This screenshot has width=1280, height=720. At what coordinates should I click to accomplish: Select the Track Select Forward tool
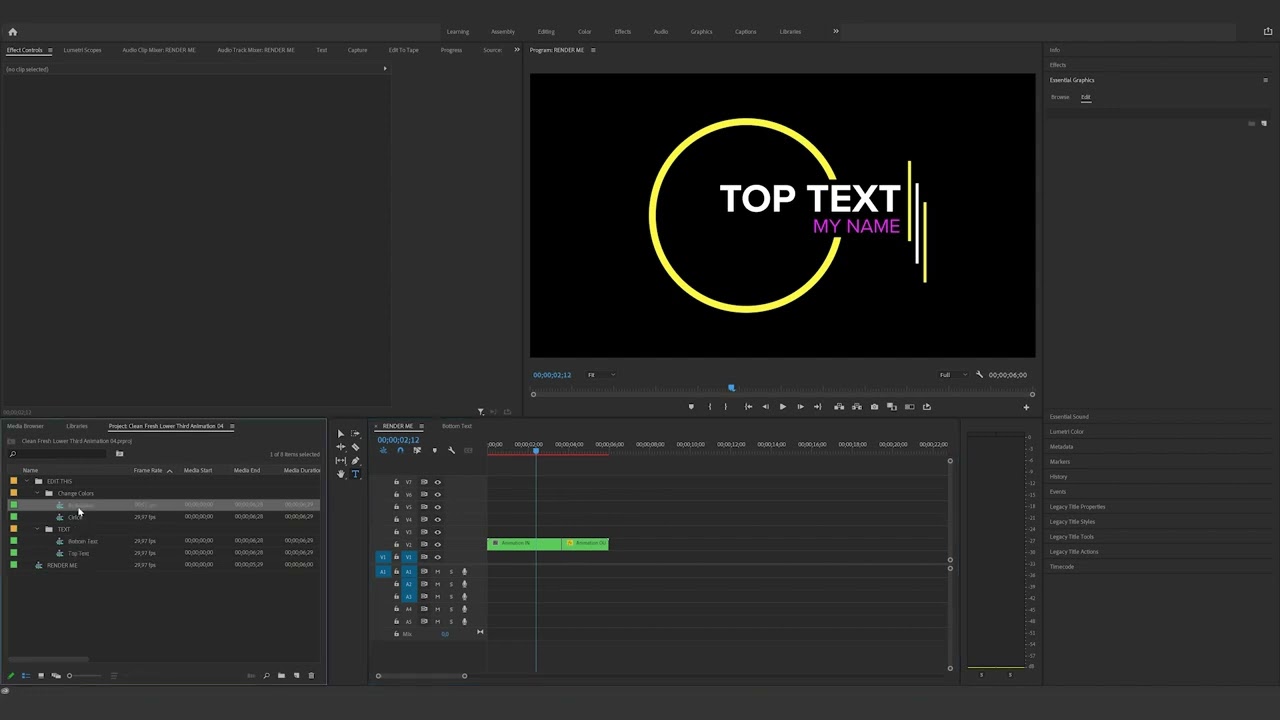[355, 434]
